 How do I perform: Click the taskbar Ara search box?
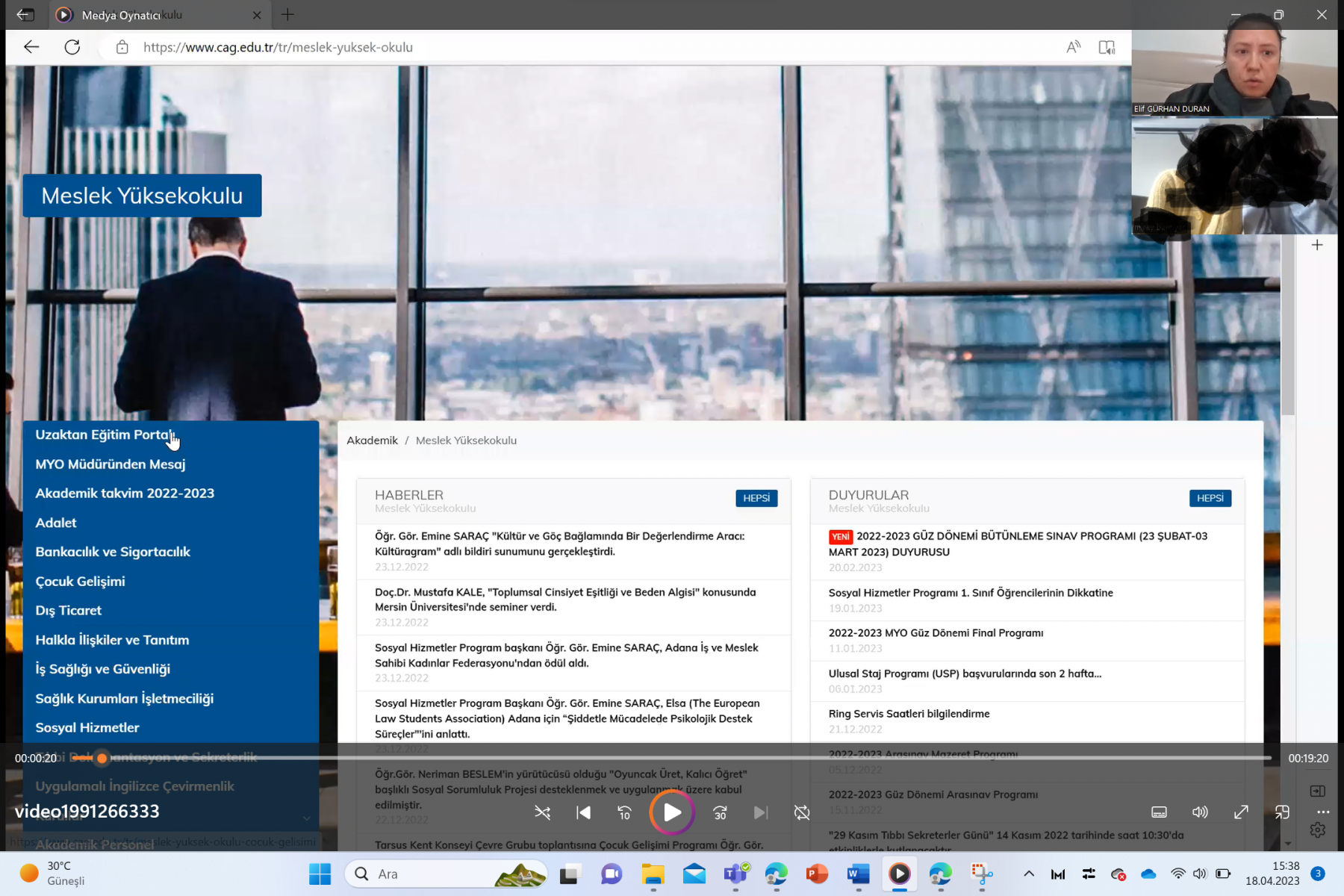pyautogui.click(x=446, y=874)
